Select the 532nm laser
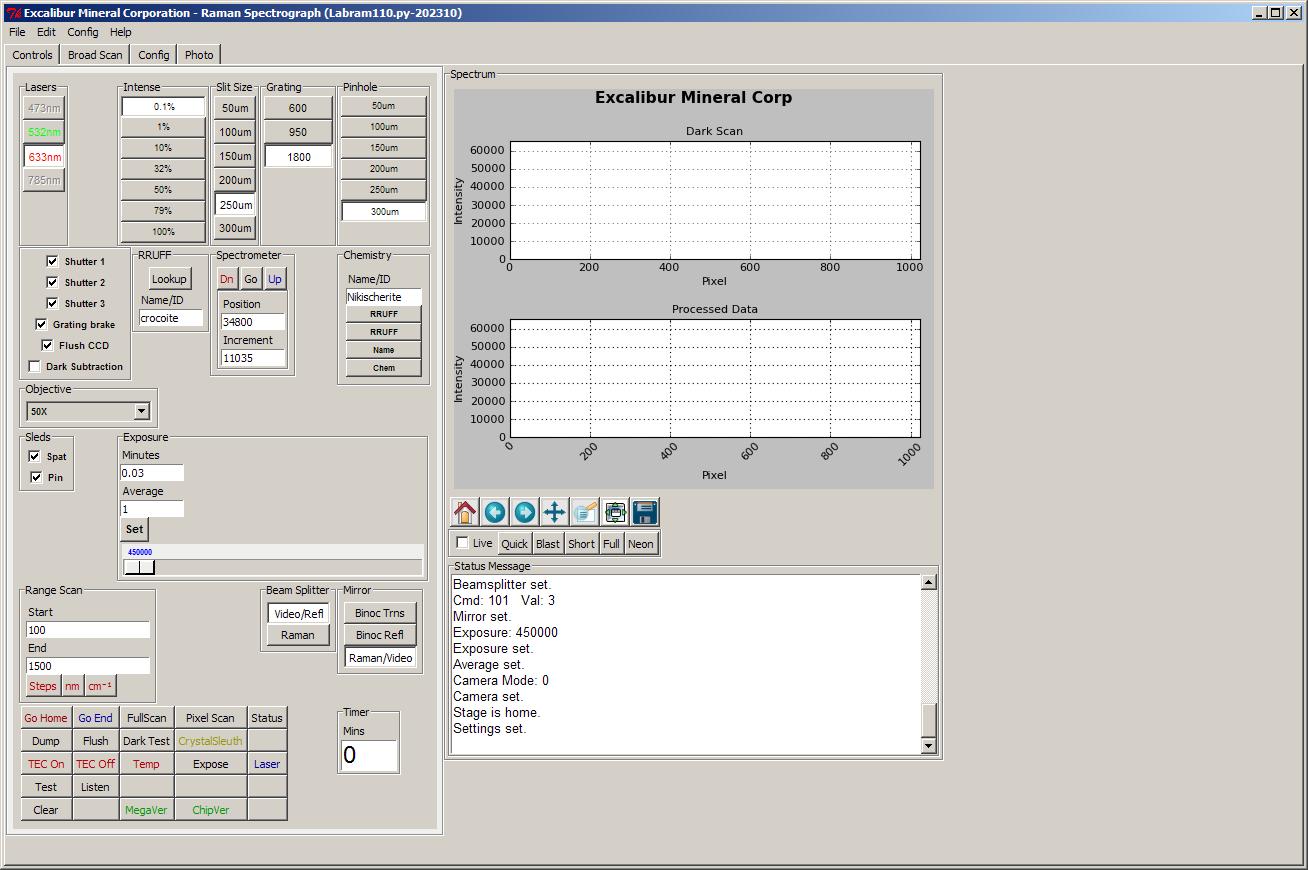1308x870 pixels. (44, 132)
